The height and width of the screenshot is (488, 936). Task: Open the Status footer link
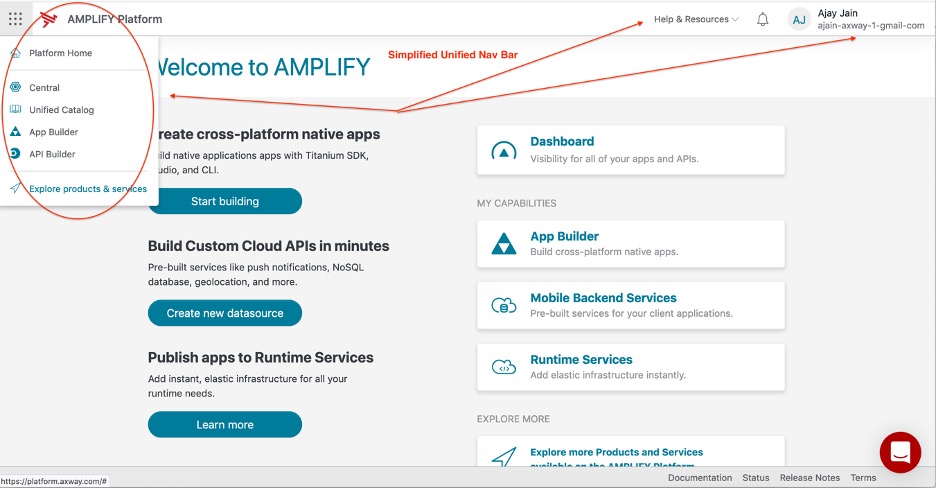(756, 478)
